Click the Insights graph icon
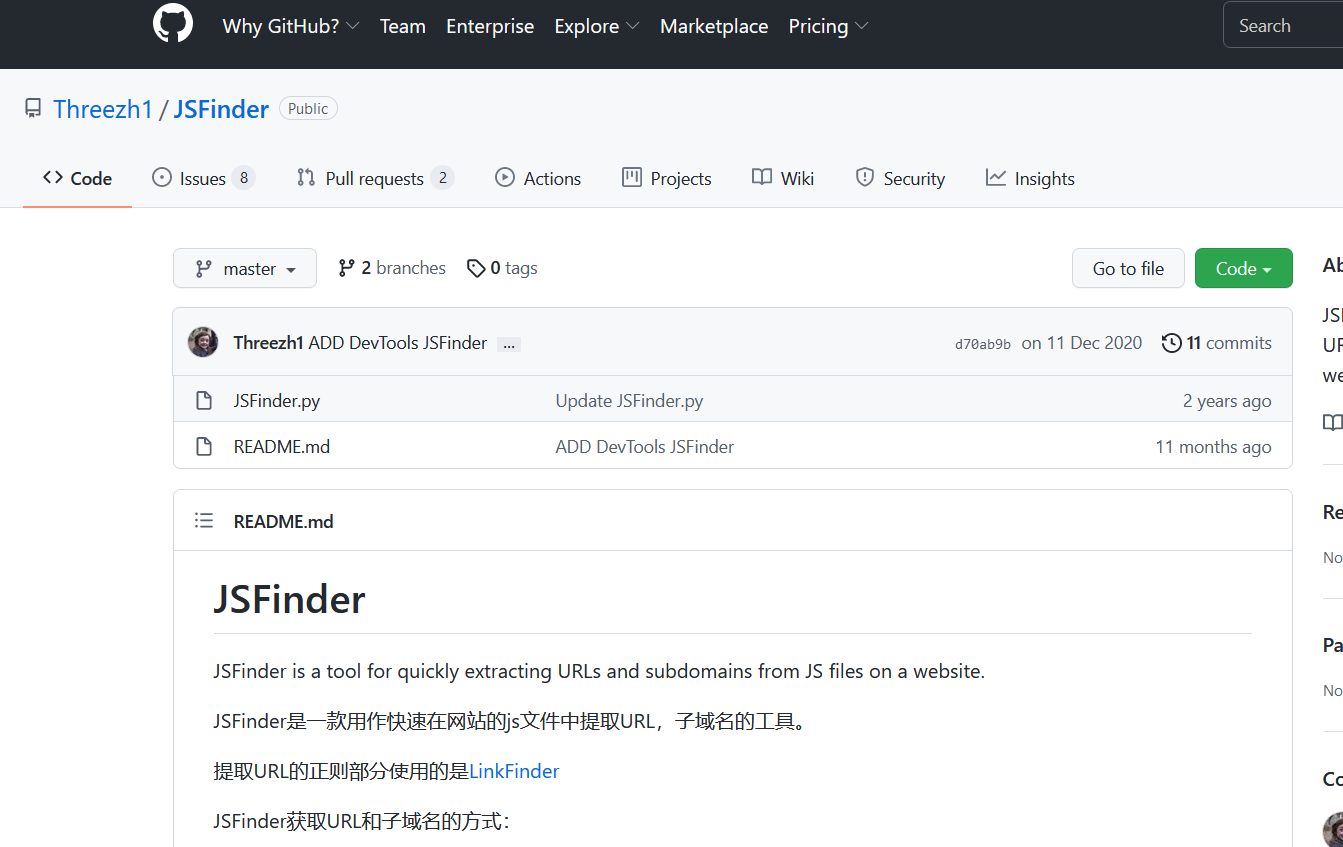Screen dimensions: 1343x847 (995, 177)
